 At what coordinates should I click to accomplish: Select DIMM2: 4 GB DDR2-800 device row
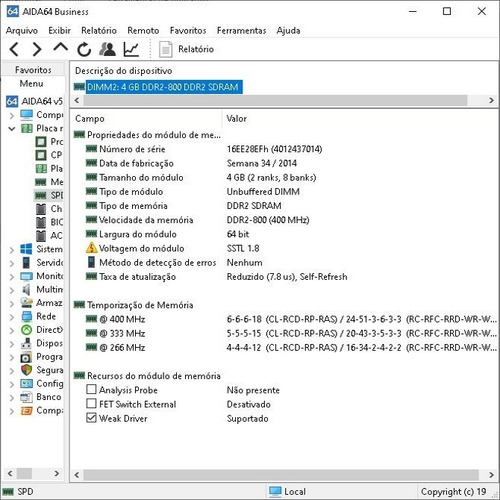(158, 87)
